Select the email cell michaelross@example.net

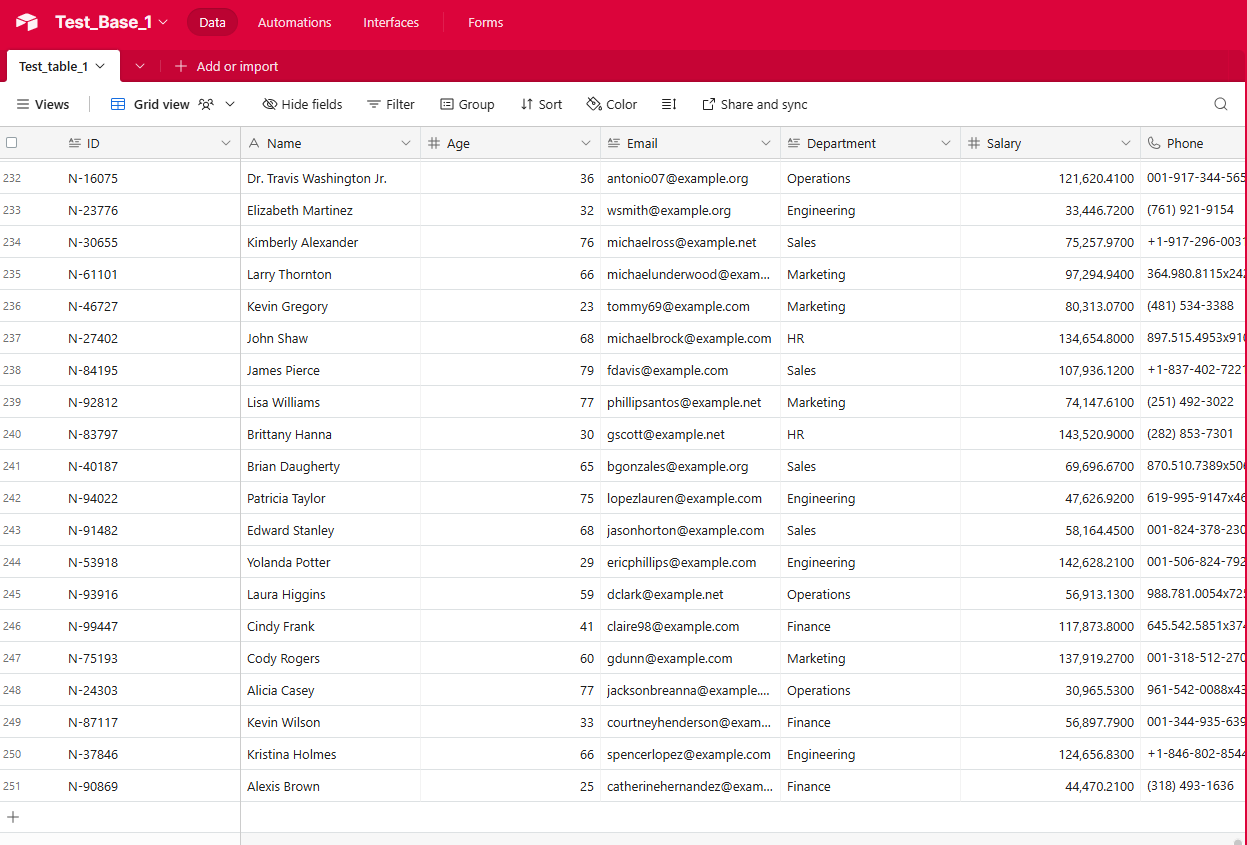coord(690,242)
